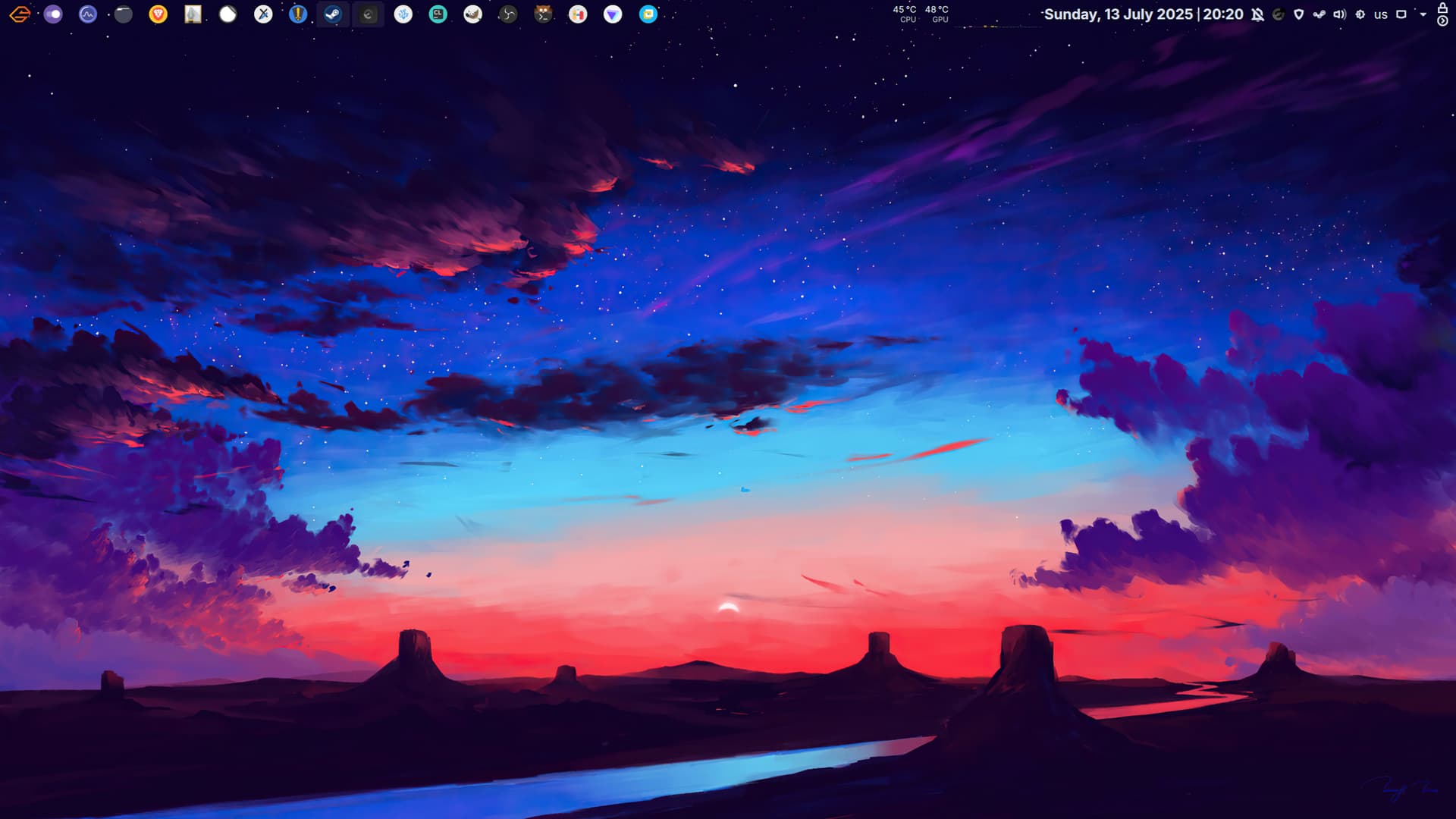Screen dimensions: 1456x819
Task: Expand hidden system tray icons arrow
Action: [1423, 14]
